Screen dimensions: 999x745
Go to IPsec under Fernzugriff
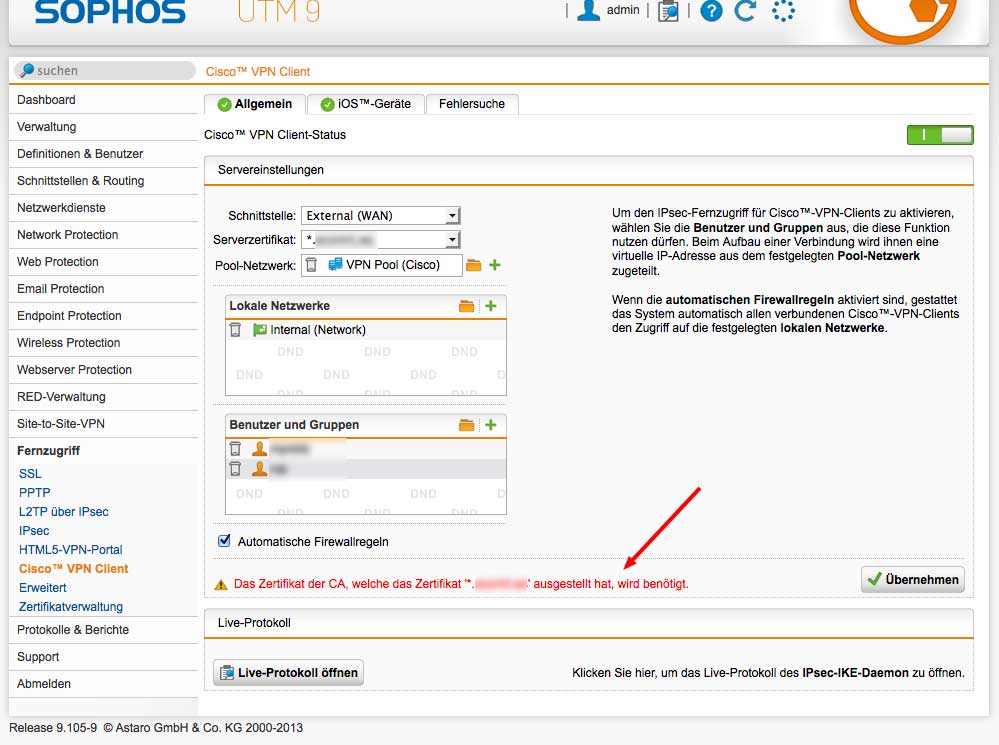34,531
